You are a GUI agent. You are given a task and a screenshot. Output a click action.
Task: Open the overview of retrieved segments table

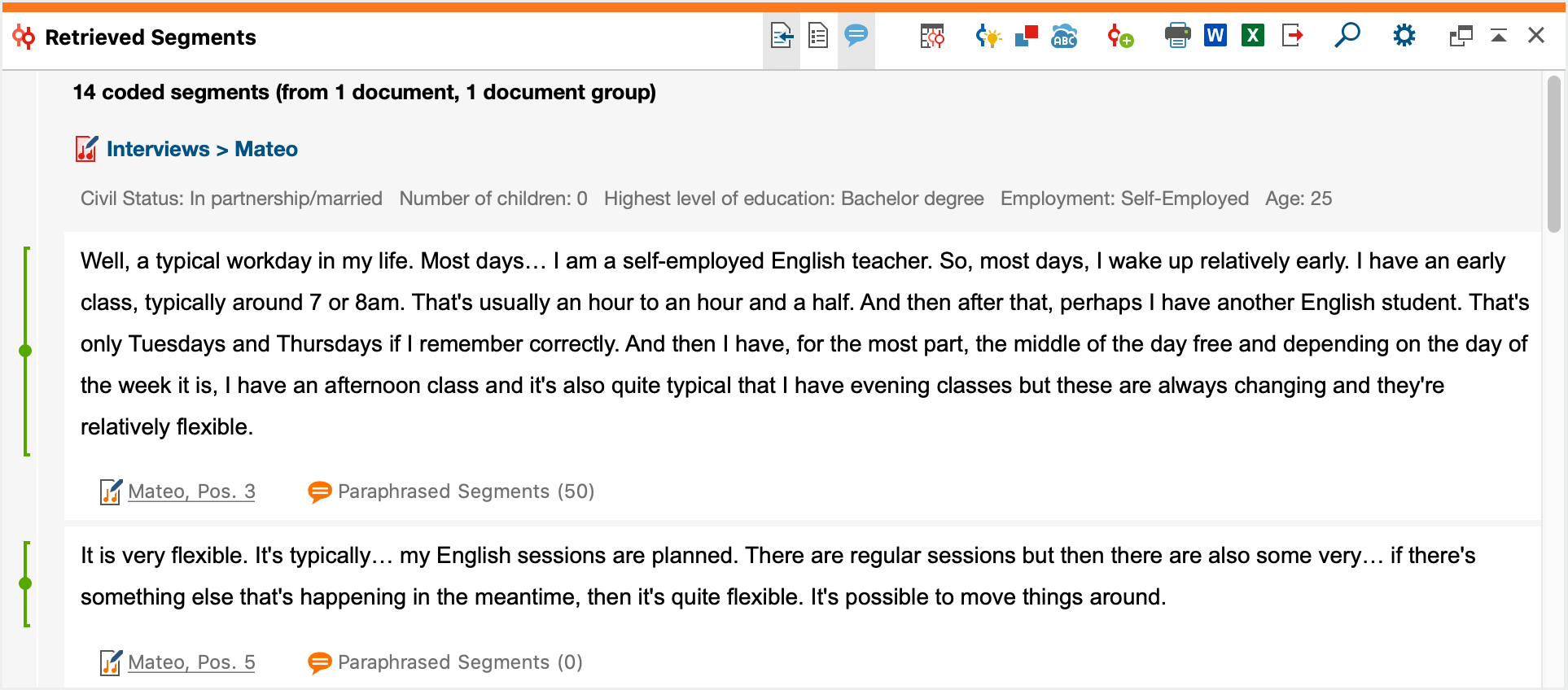[x=932, y=36]
